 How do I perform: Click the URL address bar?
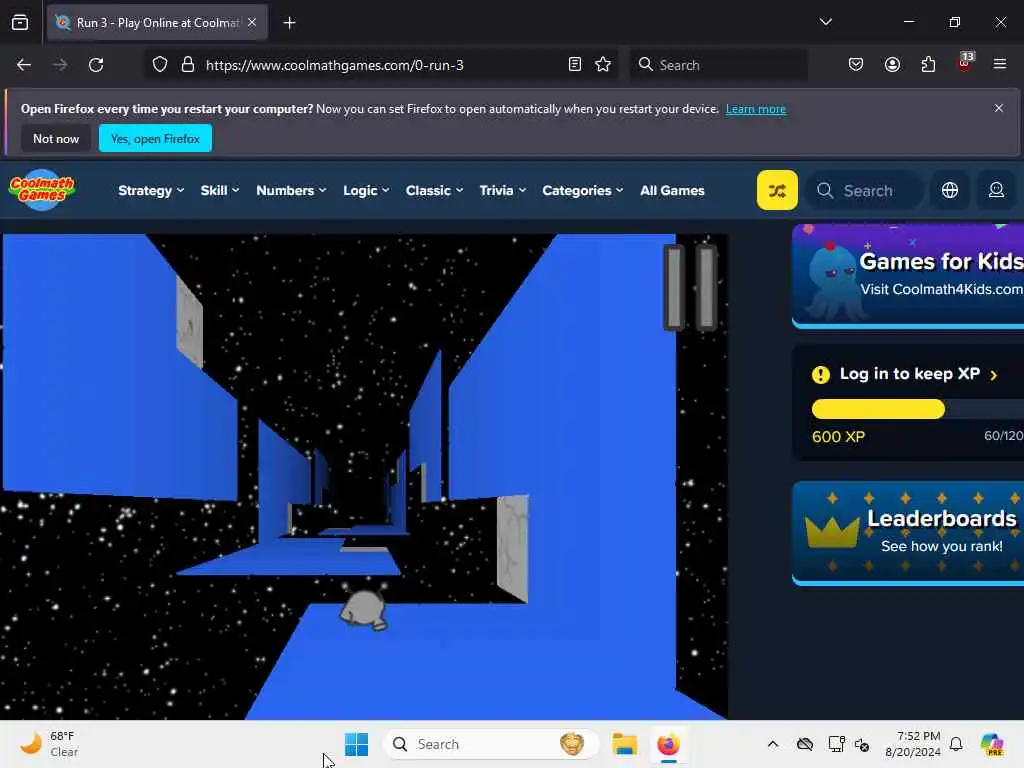pyautogui.click(x=379, y=65)
